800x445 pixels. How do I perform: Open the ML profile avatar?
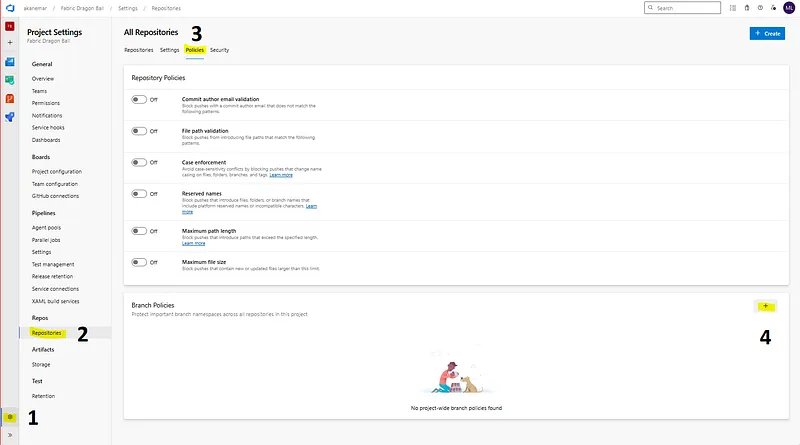pyautogui.click(x=789, y=8)
